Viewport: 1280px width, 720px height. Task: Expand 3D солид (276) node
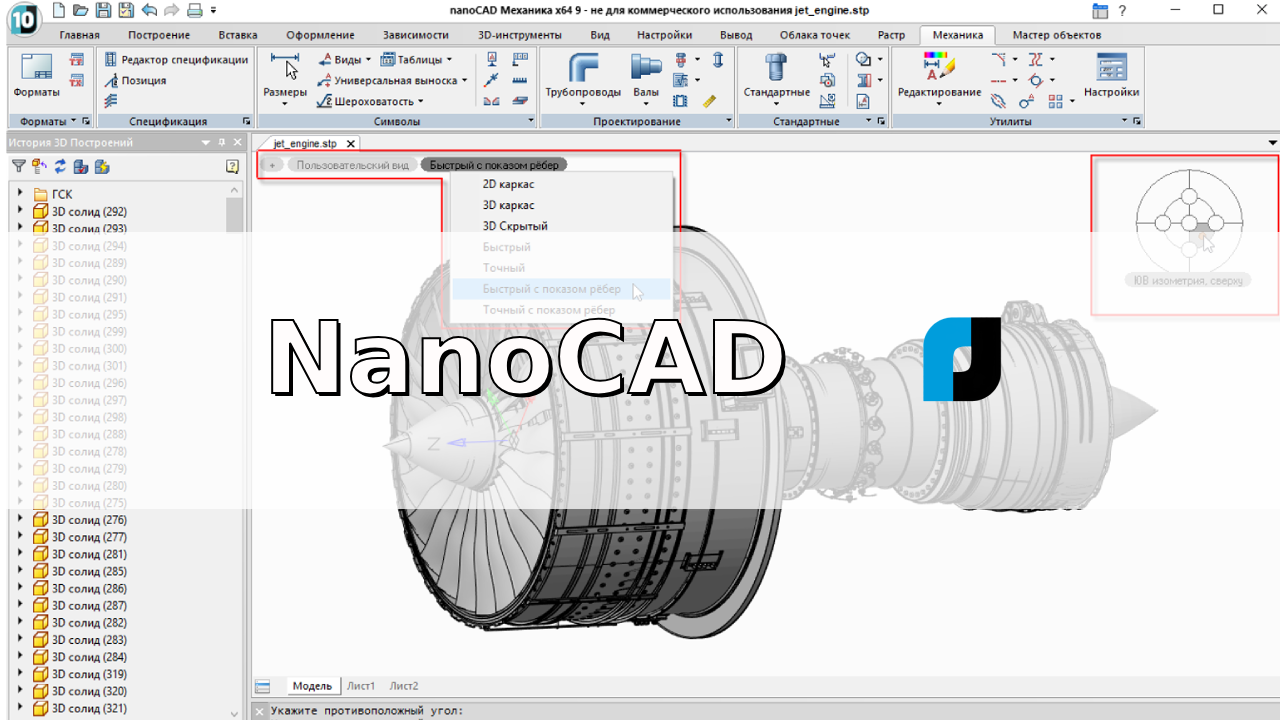point(19,520)
